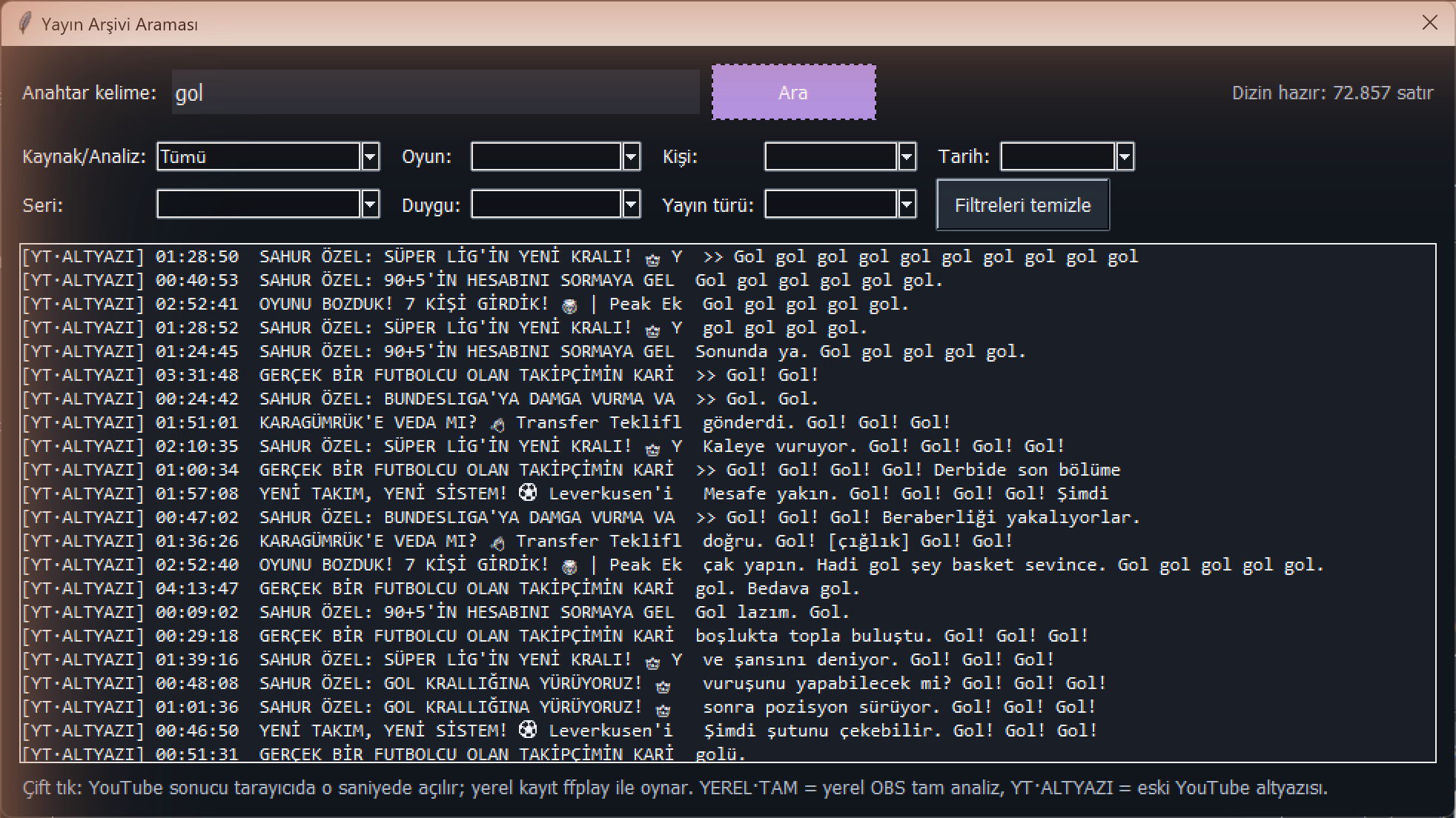The image size is (1456, 818).
Task: Open the Kişi dropdown arrow
Action: (x=907, y=157)
